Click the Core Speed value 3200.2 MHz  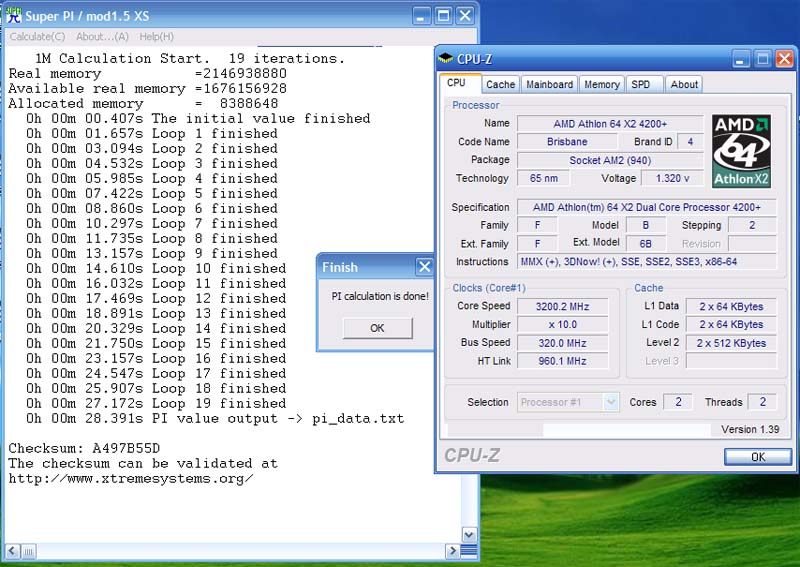562,306
